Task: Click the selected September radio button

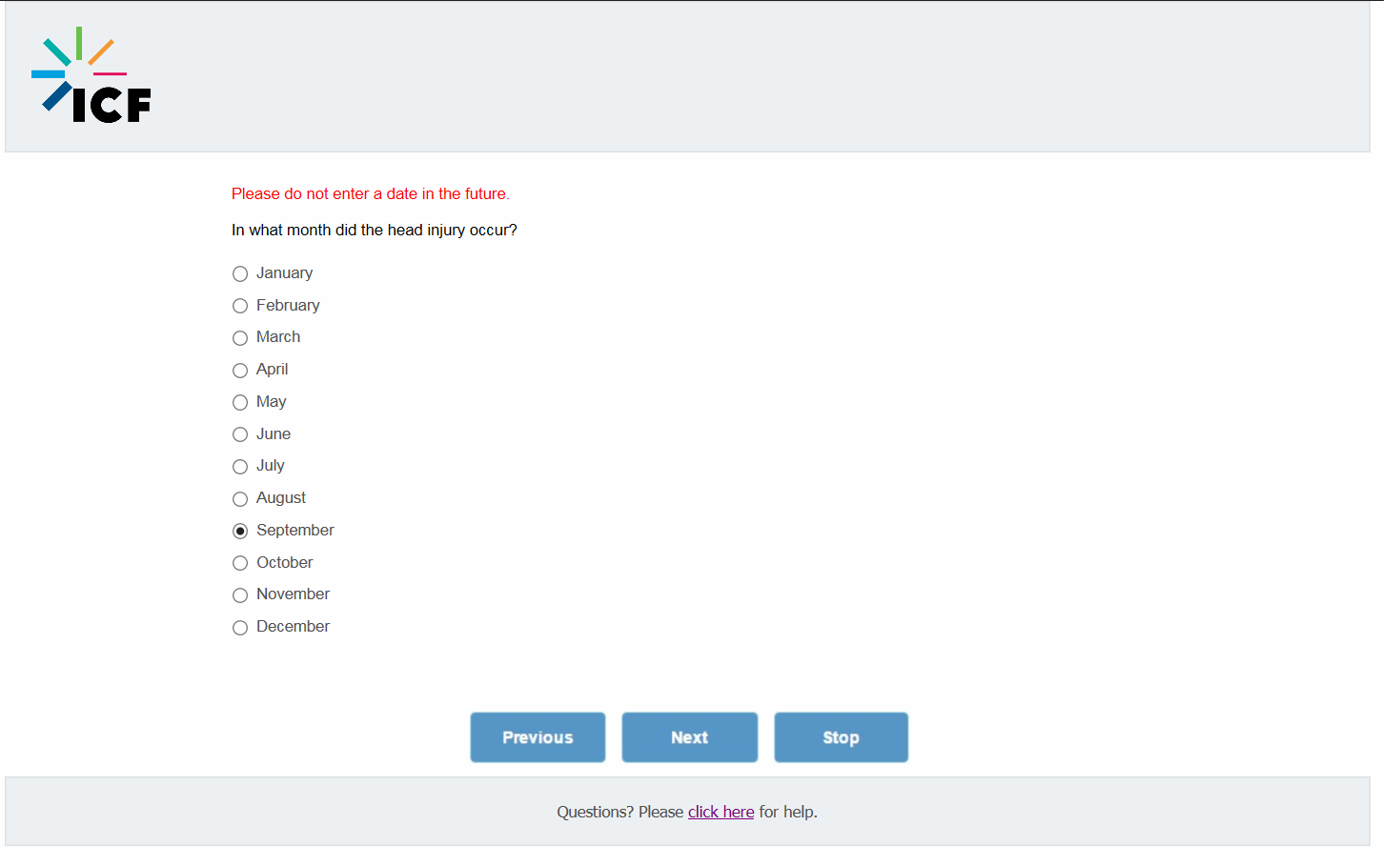Action: tap(240, 531)
